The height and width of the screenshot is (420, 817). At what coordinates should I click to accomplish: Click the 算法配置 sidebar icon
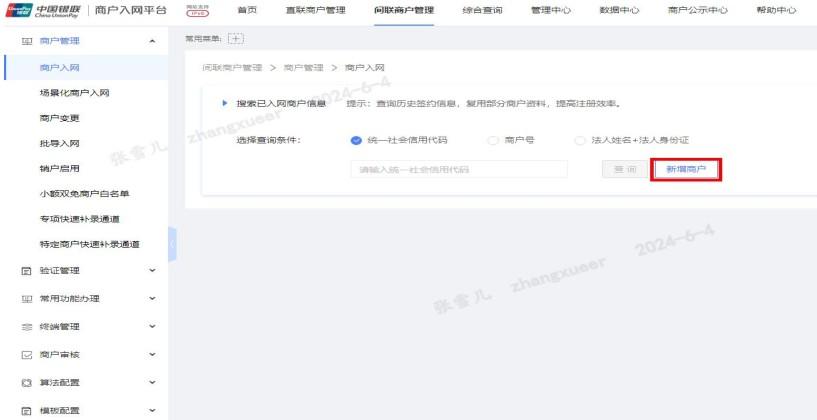[x=27, y=382]
